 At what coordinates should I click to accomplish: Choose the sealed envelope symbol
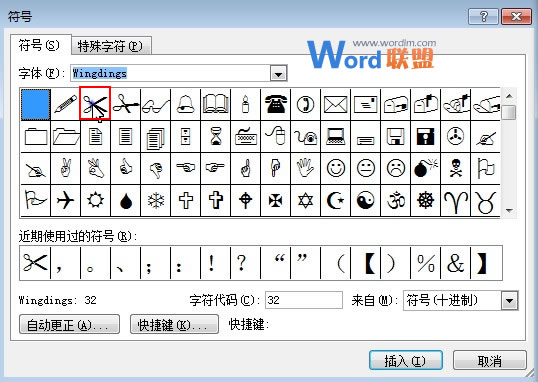(x=335, y=104)
